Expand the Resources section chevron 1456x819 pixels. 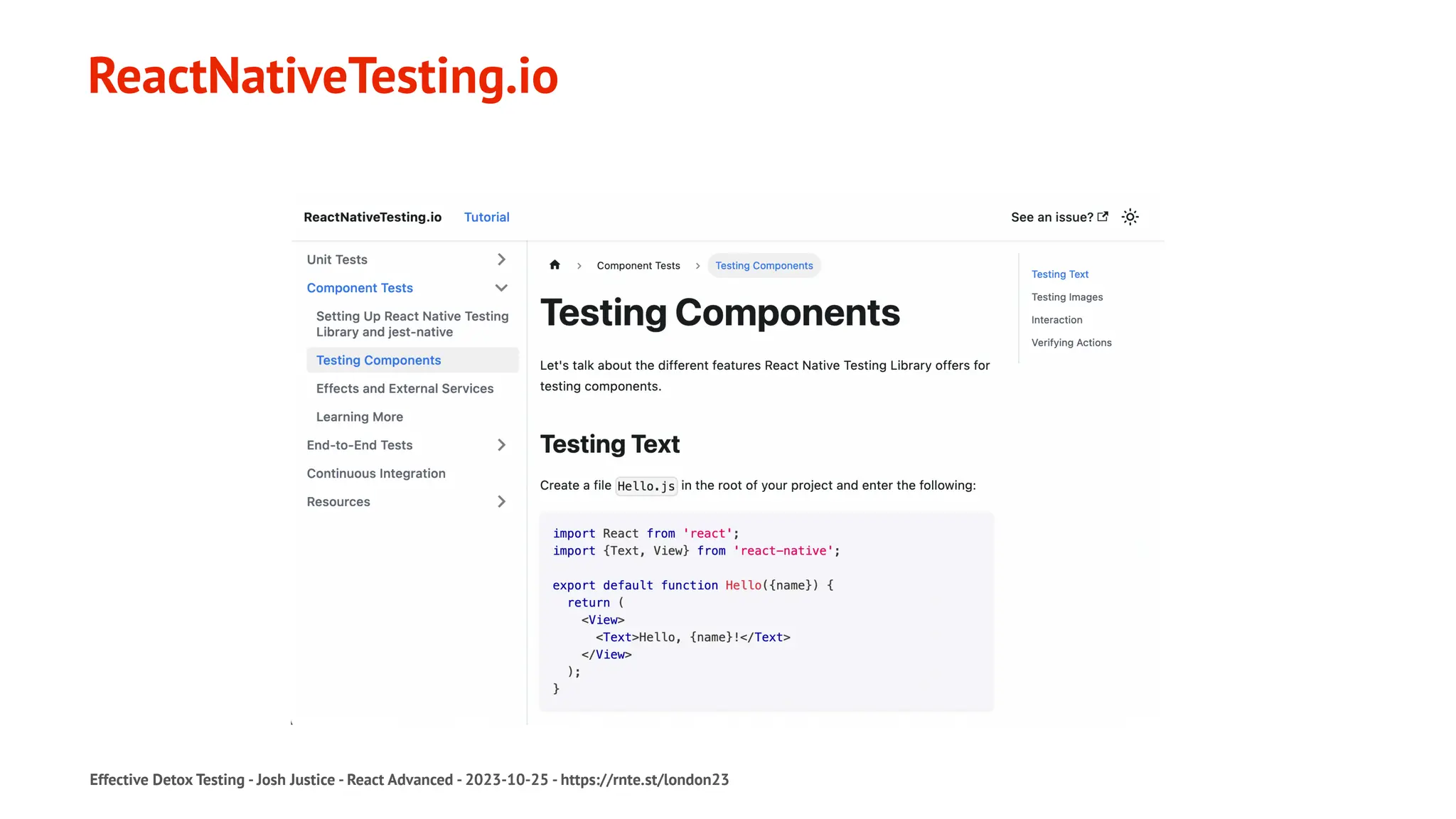[x=501, y=502]
